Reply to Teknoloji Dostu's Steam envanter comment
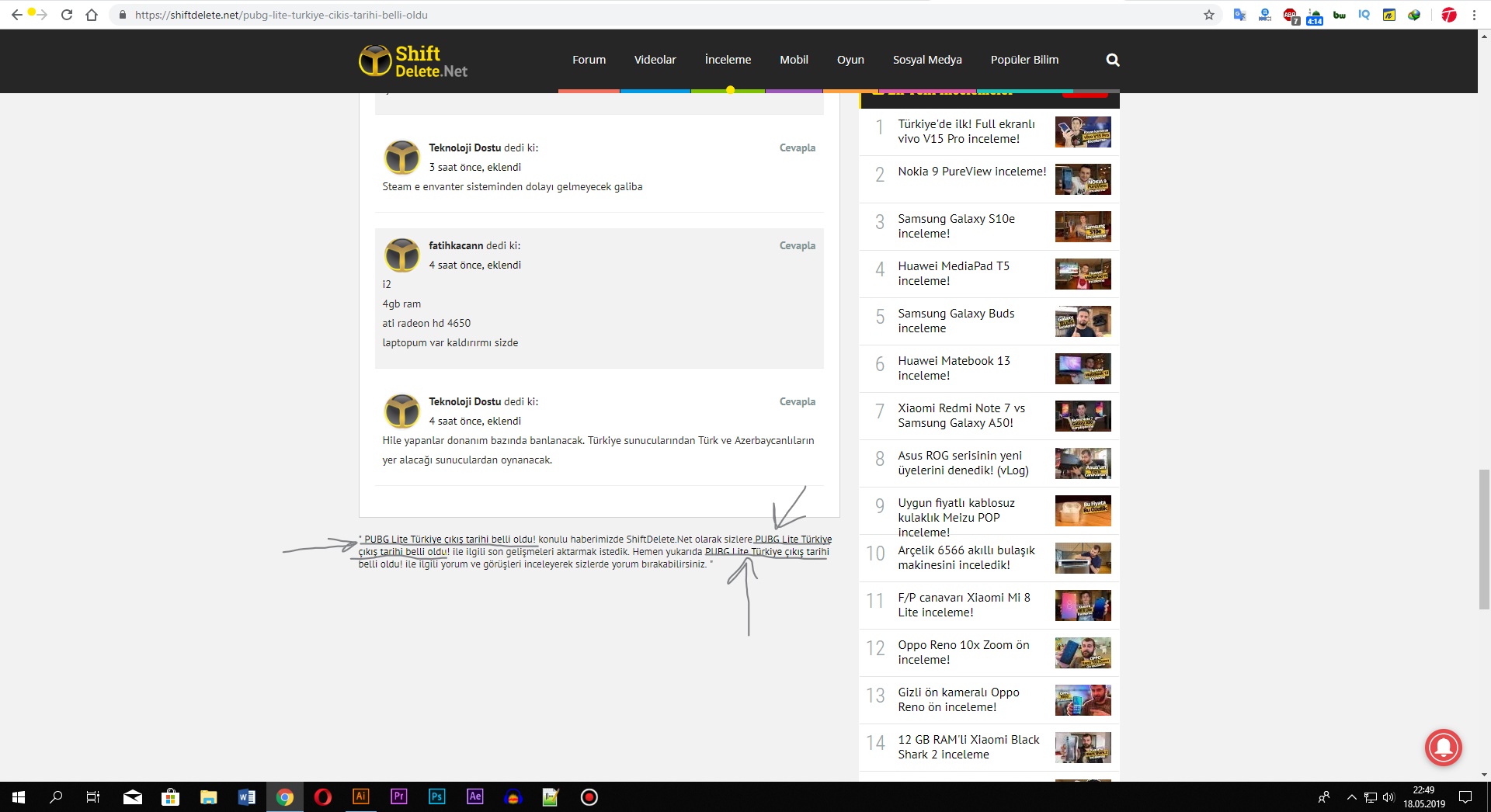Screen dimensions: 1491x812 coord(798,147)
